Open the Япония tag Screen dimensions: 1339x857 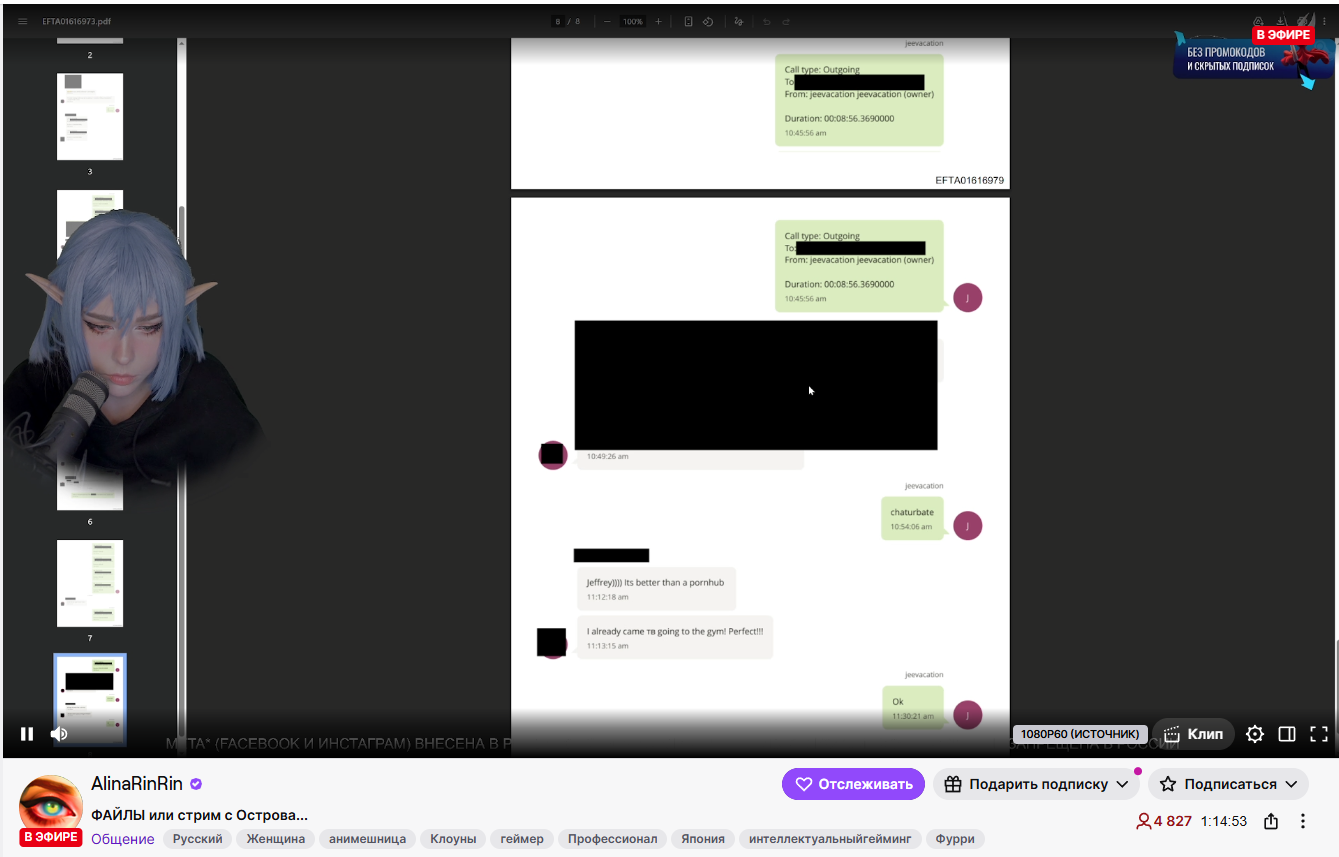pos(703,839)
